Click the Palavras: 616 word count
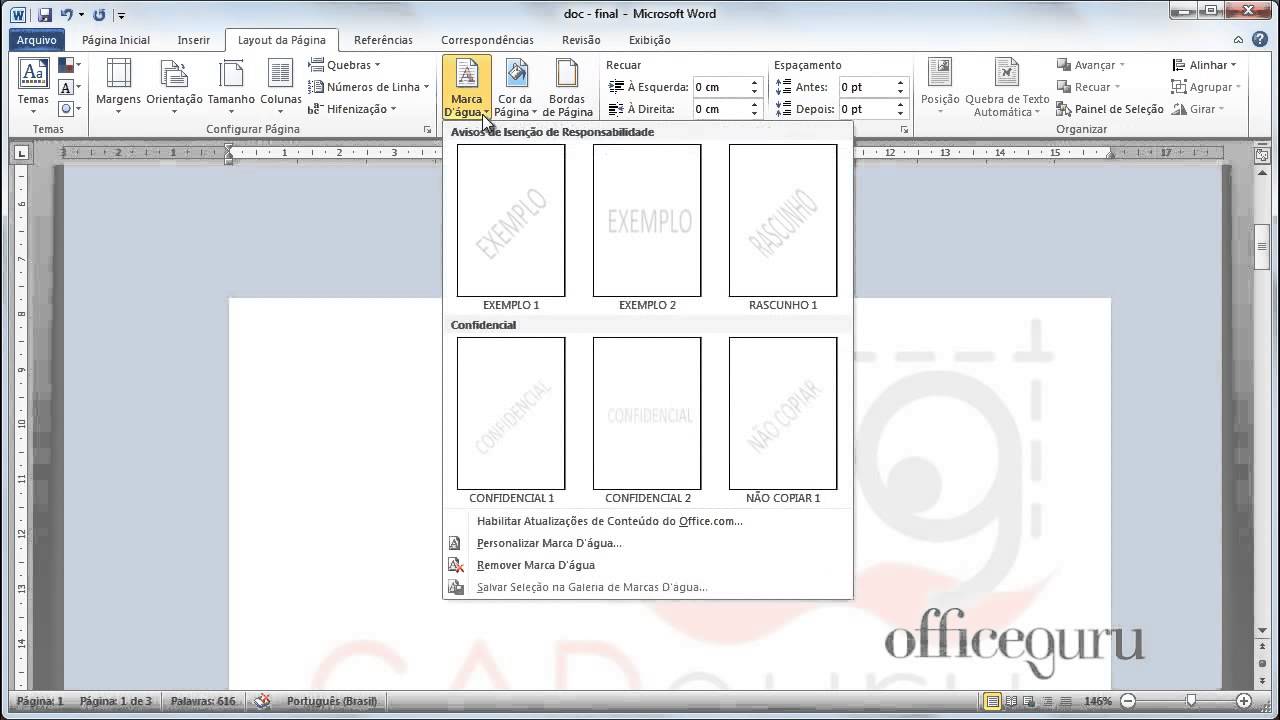Viewport: 1280px width, 720px height. click(203, 701)
